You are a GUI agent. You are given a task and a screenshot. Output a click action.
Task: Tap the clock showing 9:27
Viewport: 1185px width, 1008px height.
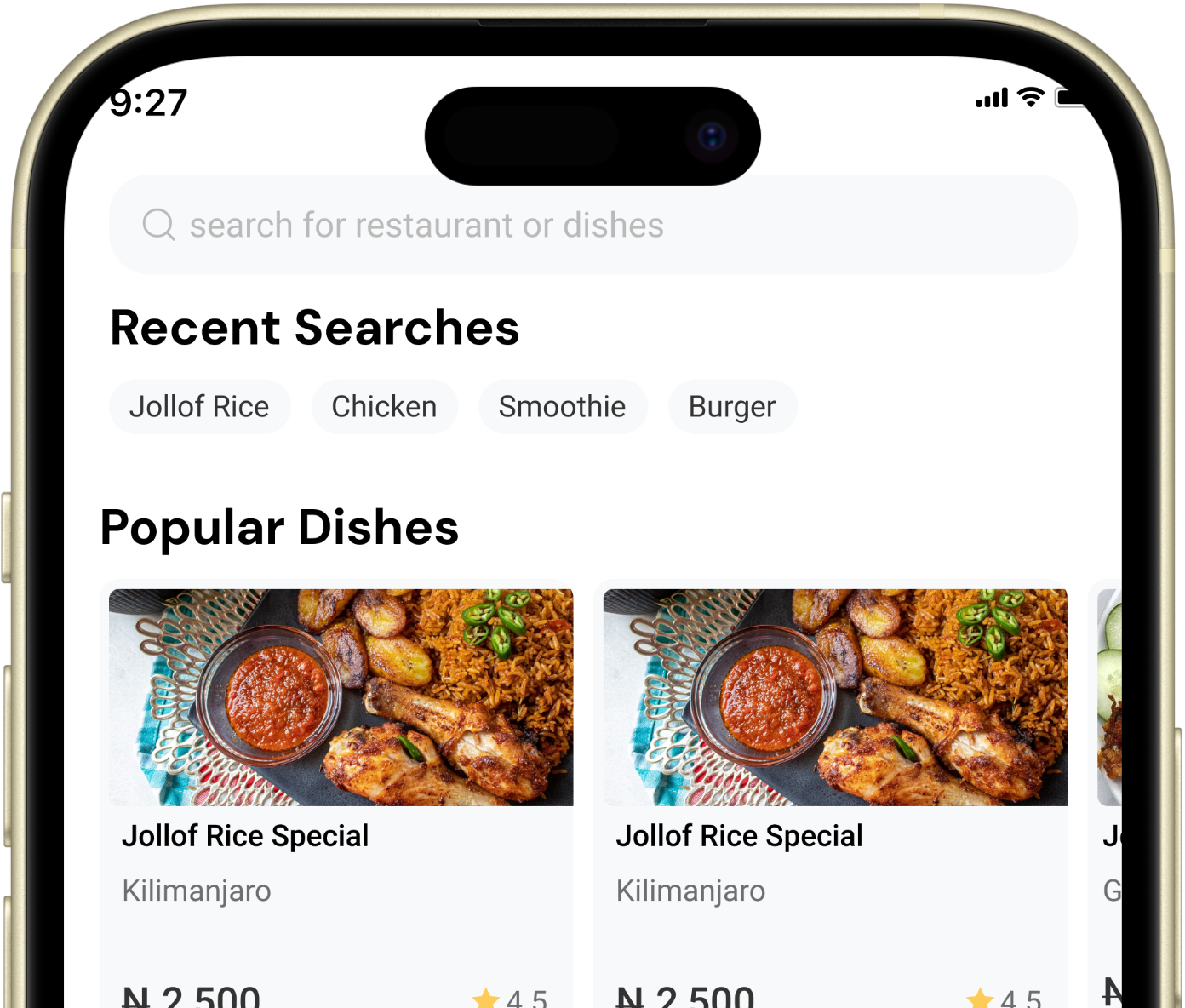click(147, 103)
